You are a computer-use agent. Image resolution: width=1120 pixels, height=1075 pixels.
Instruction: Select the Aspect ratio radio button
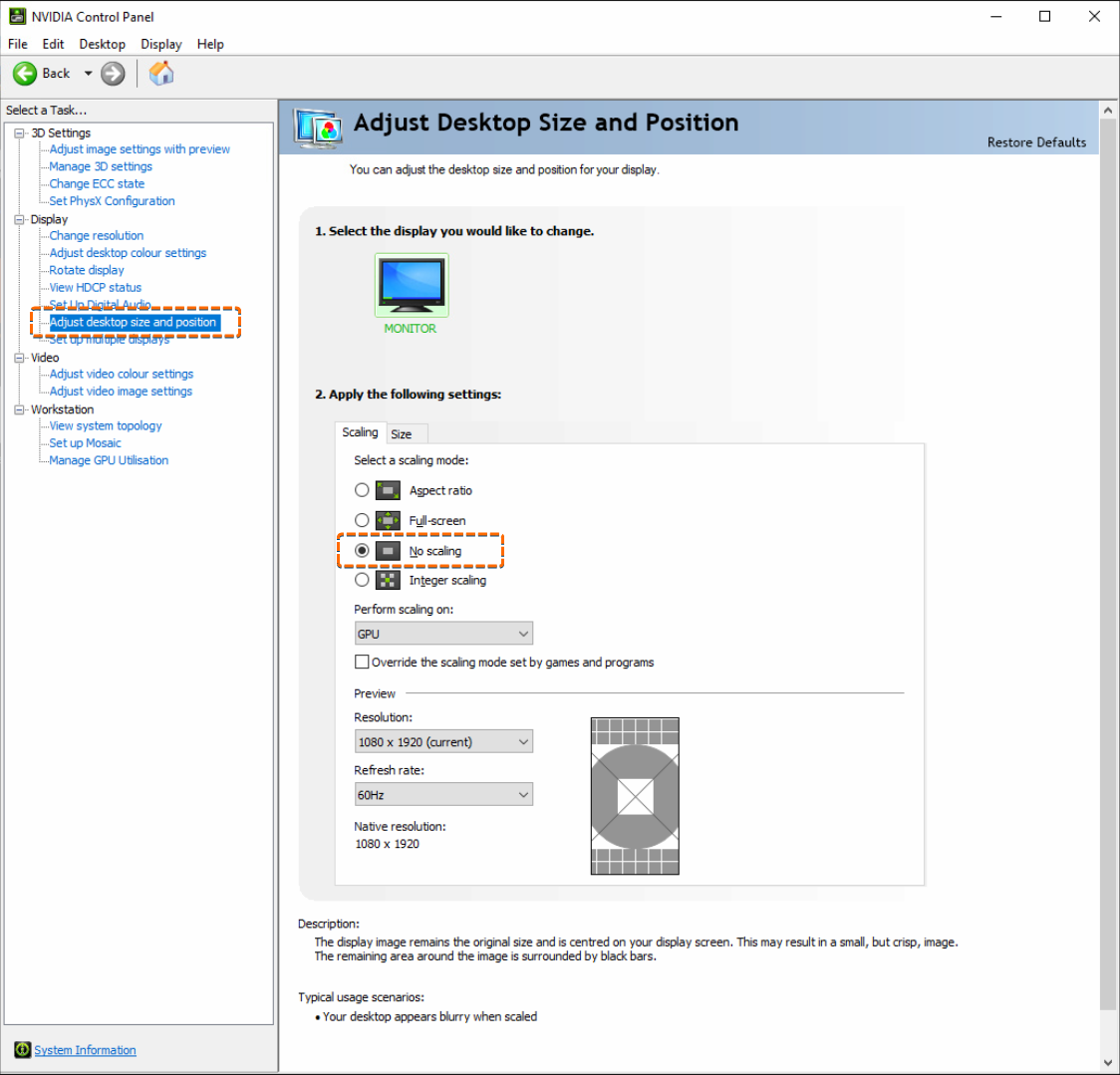coord(362,490)
